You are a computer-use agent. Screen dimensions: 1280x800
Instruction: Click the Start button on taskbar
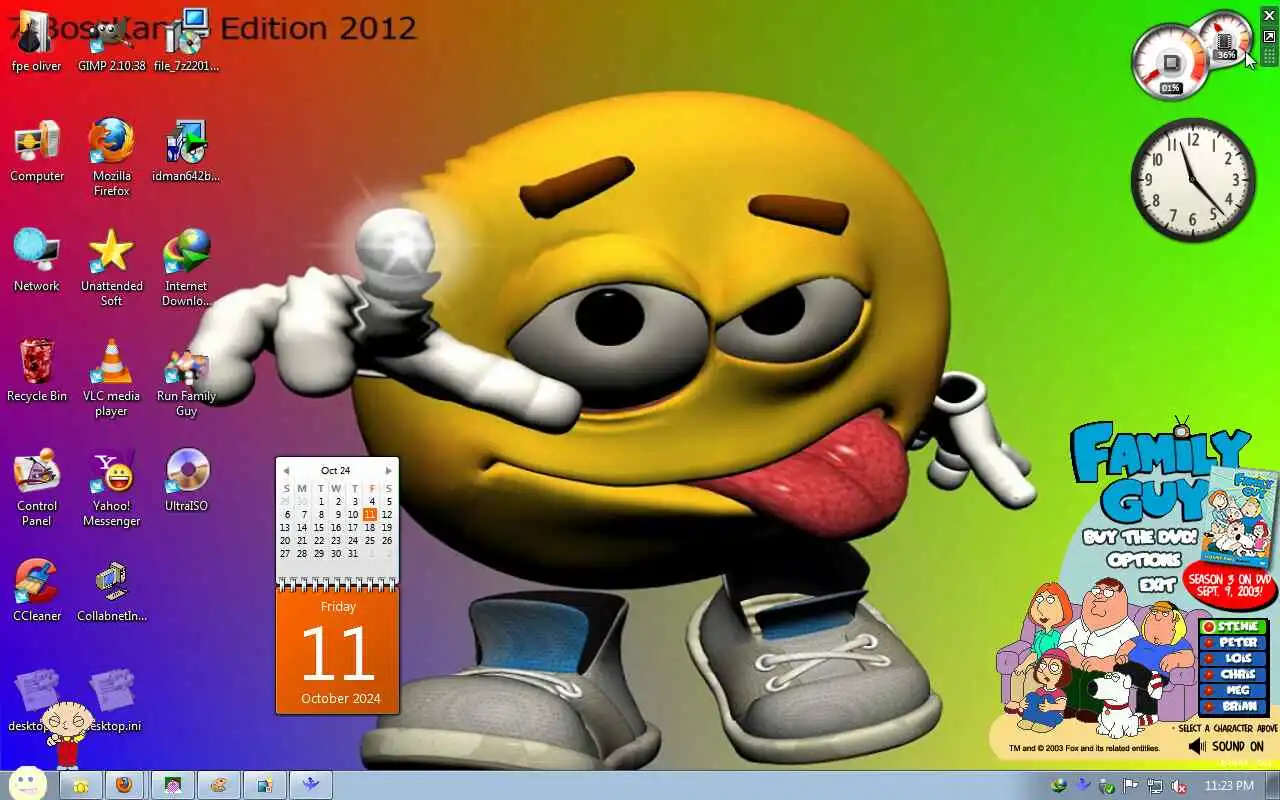click(27, 784)
